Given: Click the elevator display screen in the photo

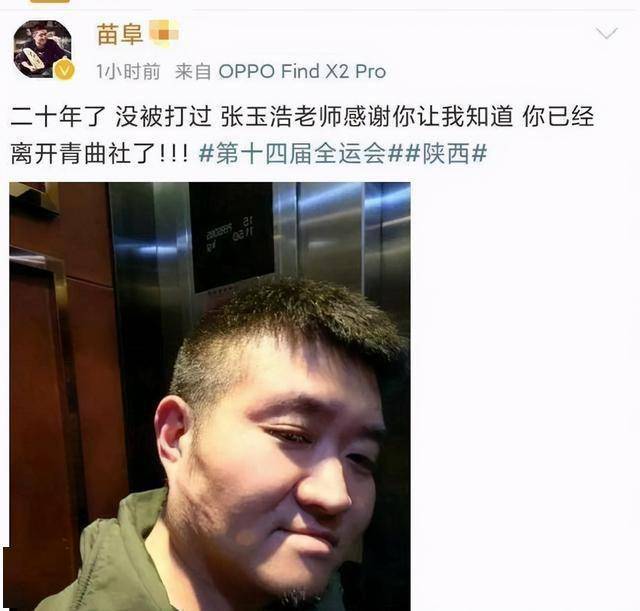Looking at the screenshot, I should click(232, 237).
